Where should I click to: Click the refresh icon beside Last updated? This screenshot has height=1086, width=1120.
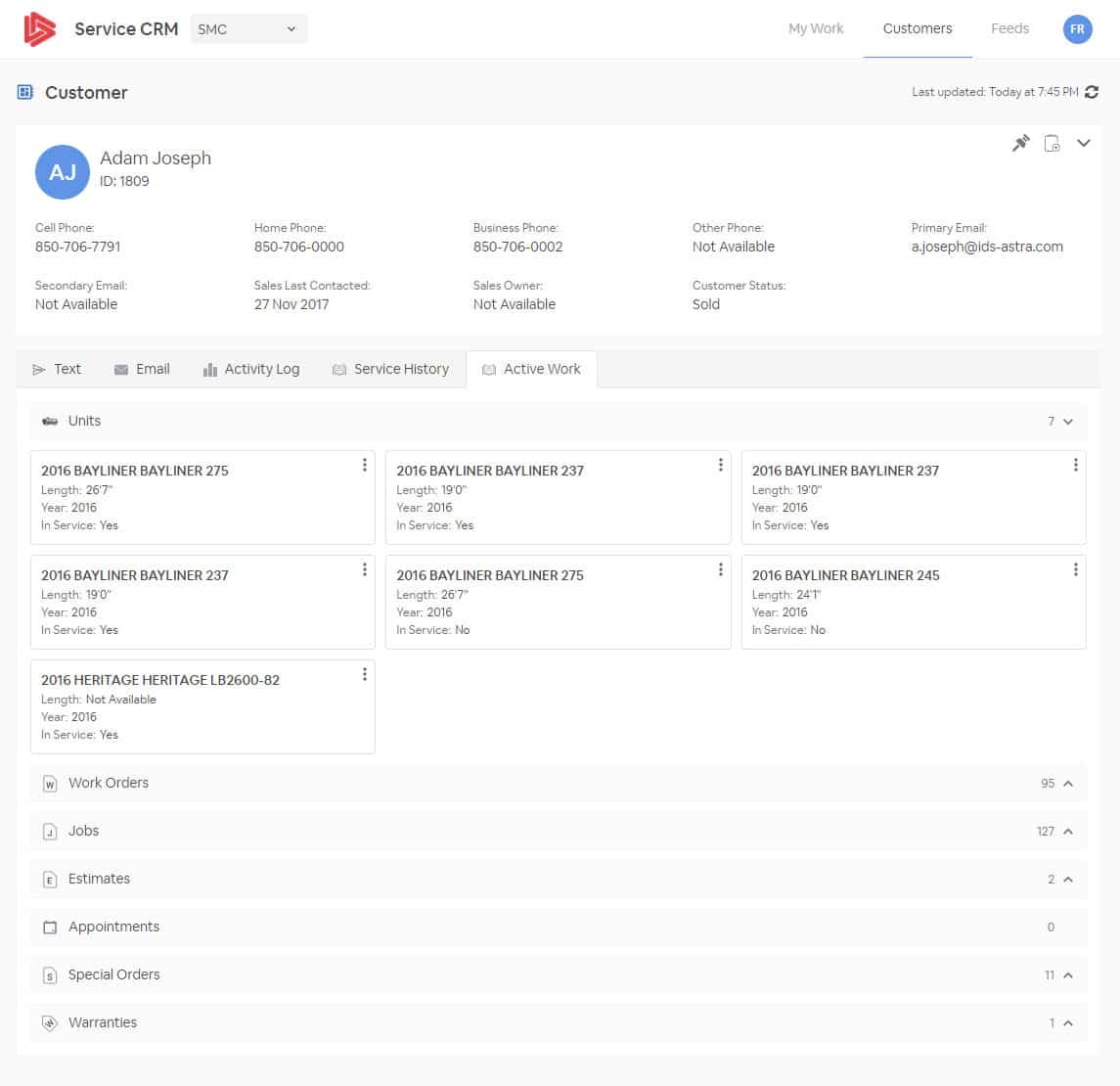click(1092, 92)
